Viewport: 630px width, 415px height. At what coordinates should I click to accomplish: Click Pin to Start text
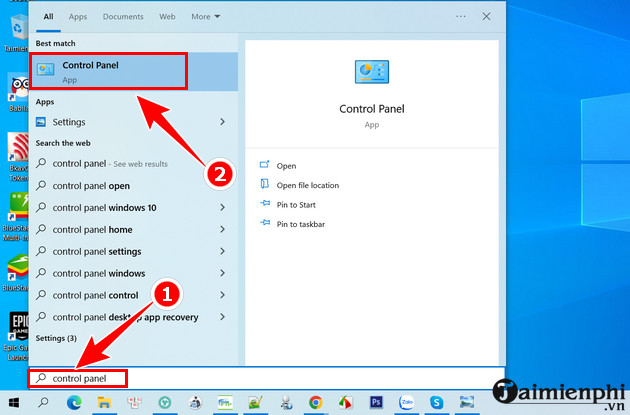296,205
